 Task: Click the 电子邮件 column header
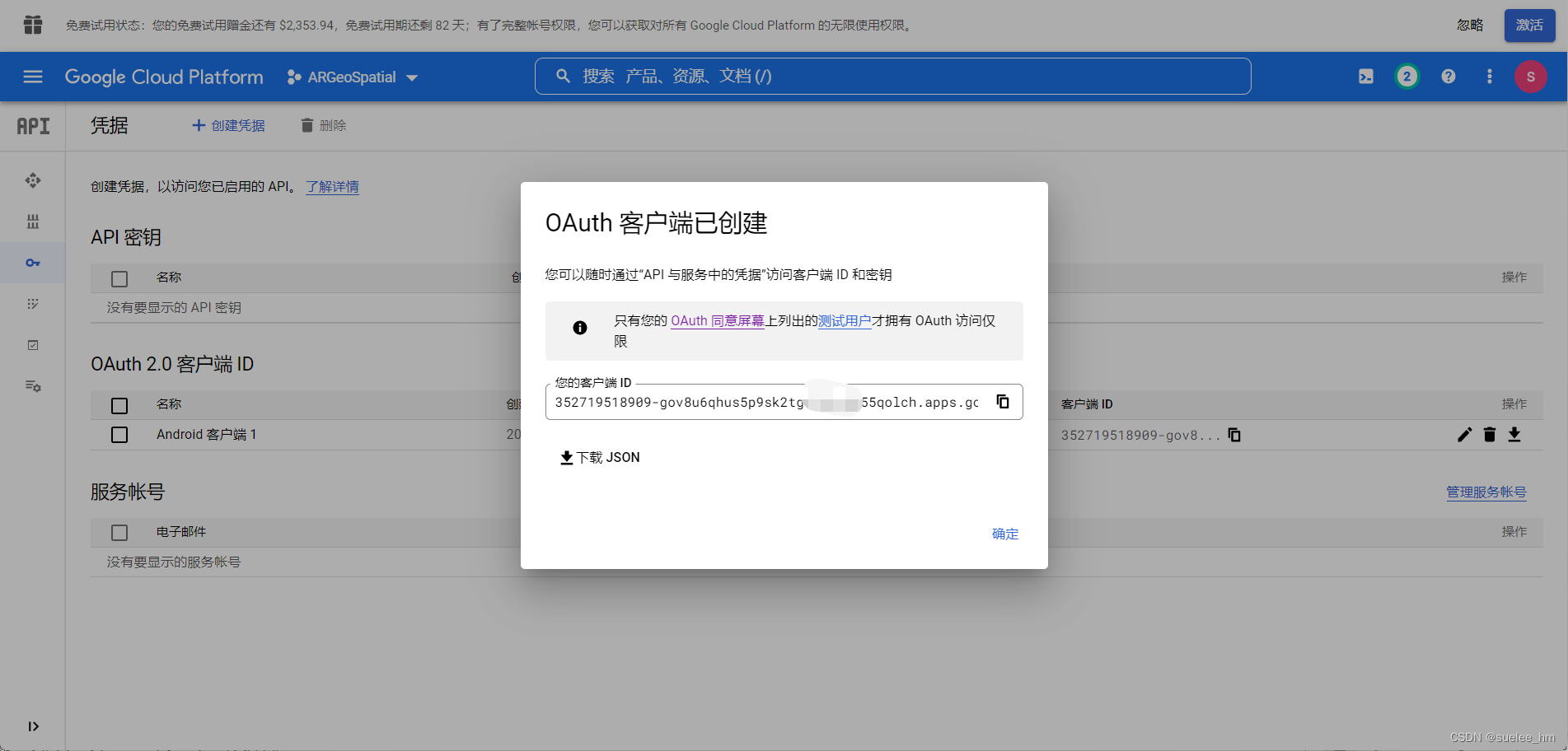(x=181, y=532)
